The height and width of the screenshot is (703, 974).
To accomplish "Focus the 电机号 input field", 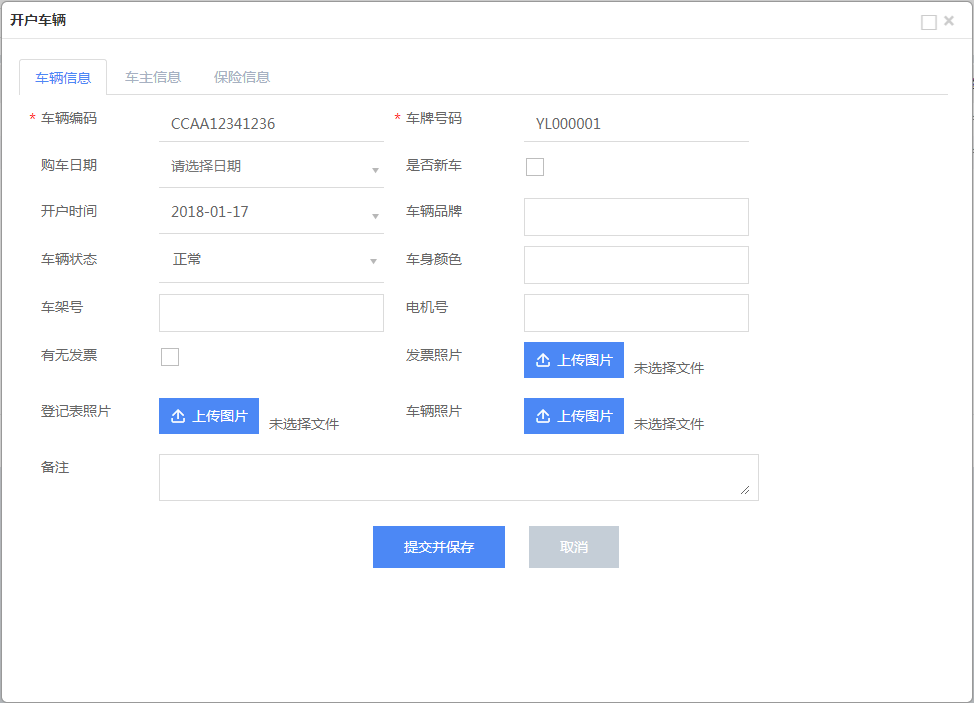I will (x=636, y=313).
